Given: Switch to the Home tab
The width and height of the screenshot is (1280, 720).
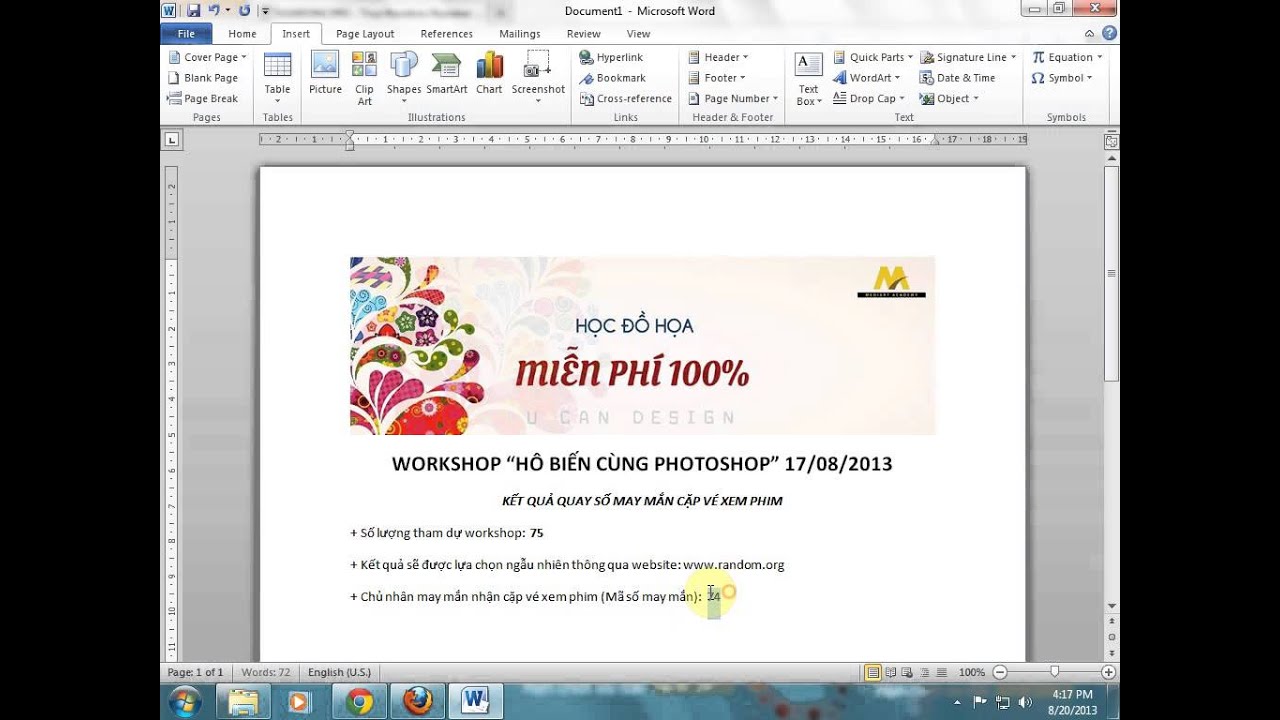Looking at the screenshot, I should pyautogui.click(x=242, y=33).
